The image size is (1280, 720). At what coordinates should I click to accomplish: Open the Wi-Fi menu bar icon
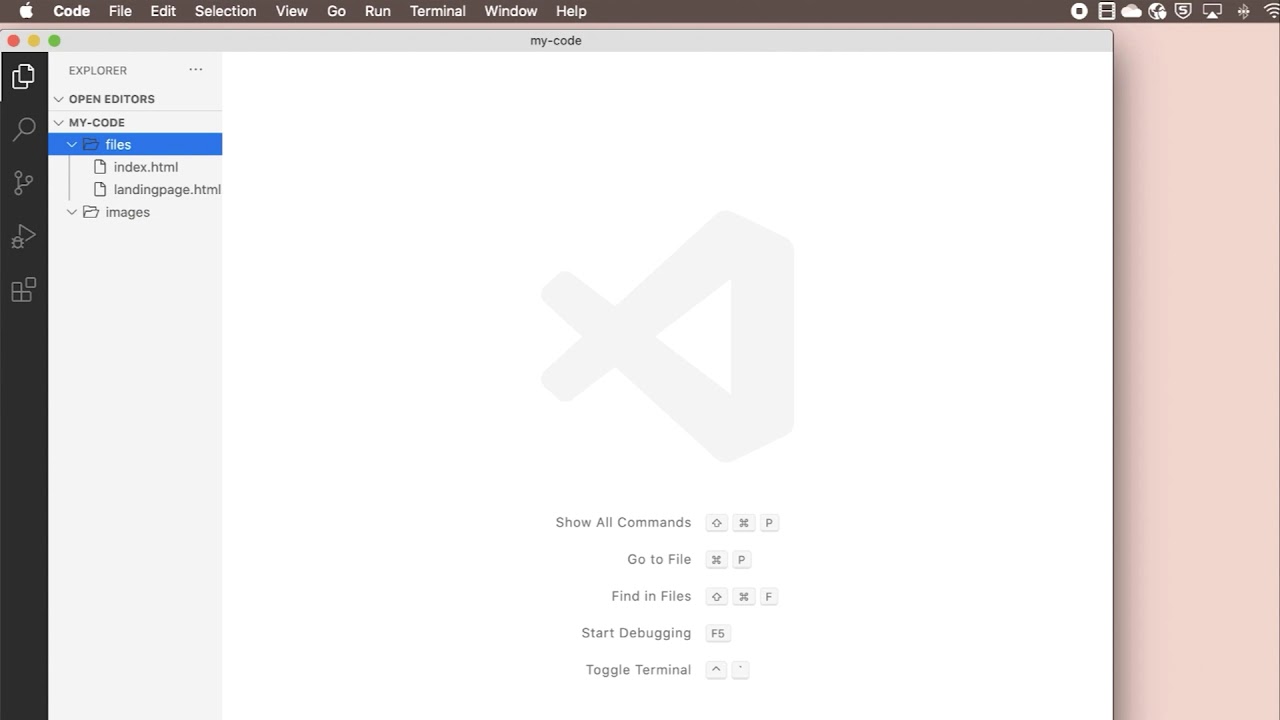1272,11
